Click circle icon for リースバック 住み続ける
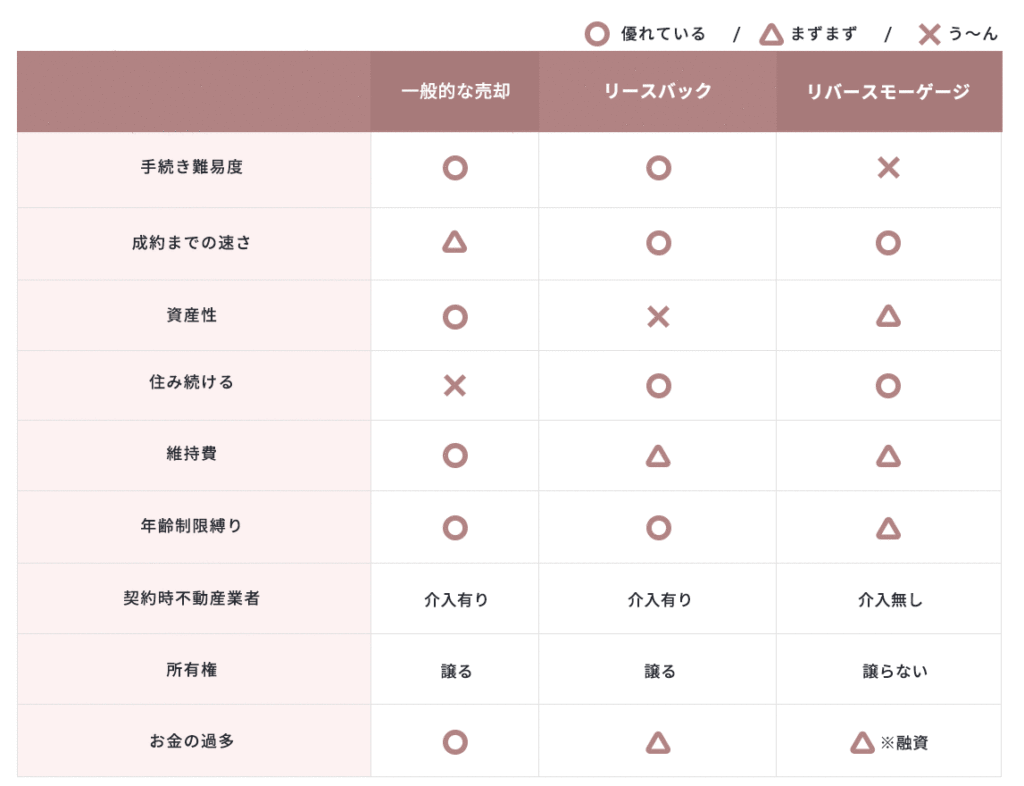Image resolution: width=1024 pixels, height=786 pixels. pos(658,386)
